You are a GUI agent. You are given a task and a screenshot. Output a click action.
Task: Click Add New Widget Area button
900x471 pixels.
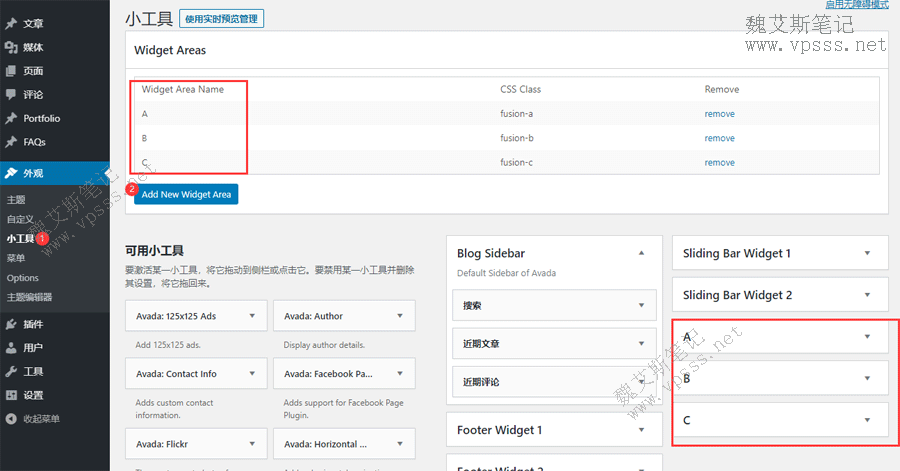pyautogui.click(x=186, y=194)
